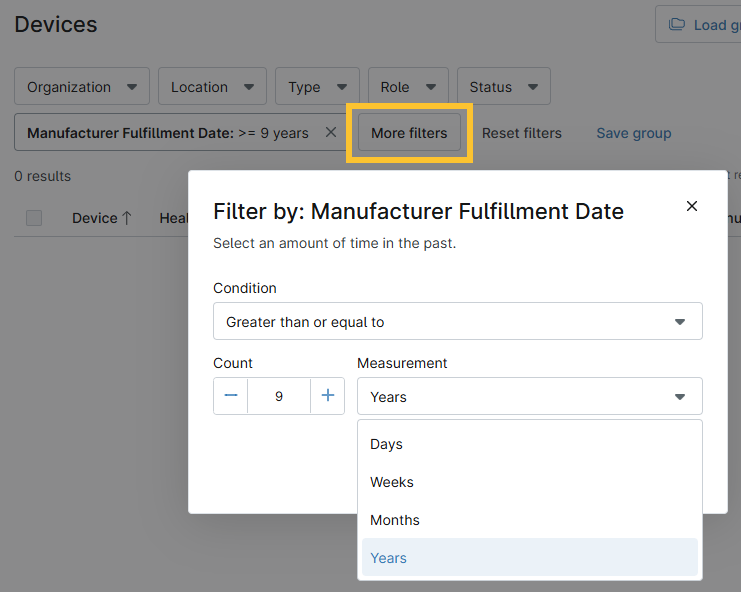
Task: Open the Type filter dropdown
Action: point(317,87)
